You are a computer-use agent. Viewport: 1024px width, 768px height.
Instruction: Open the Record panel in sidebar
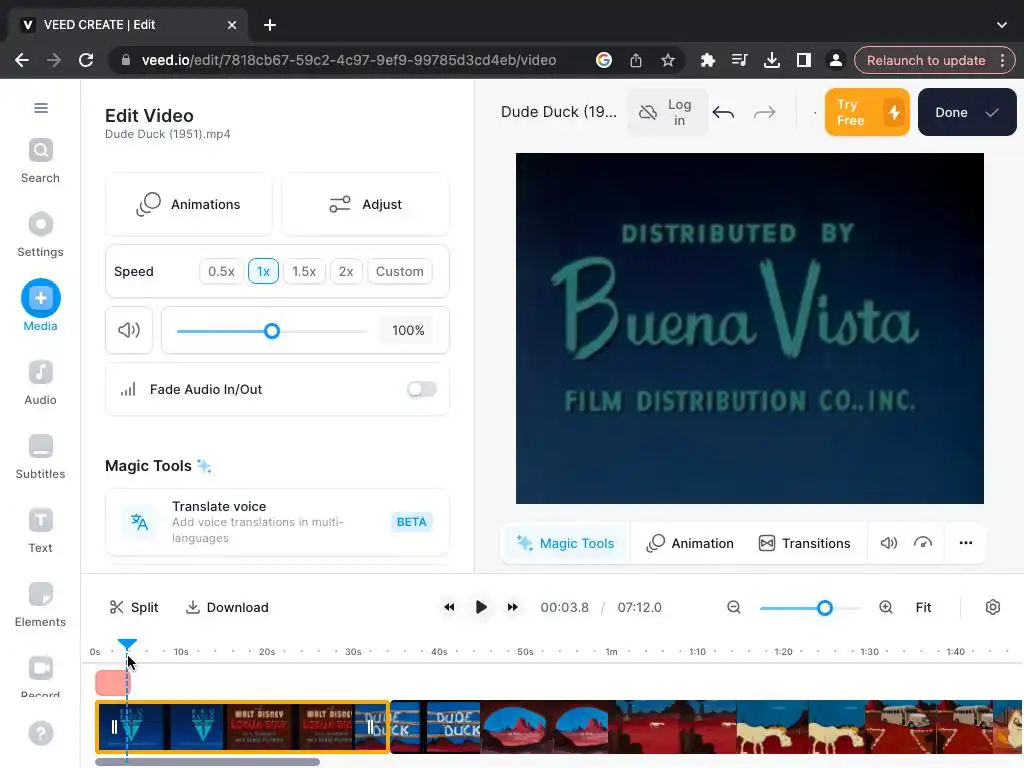click(x=40, y=677)
